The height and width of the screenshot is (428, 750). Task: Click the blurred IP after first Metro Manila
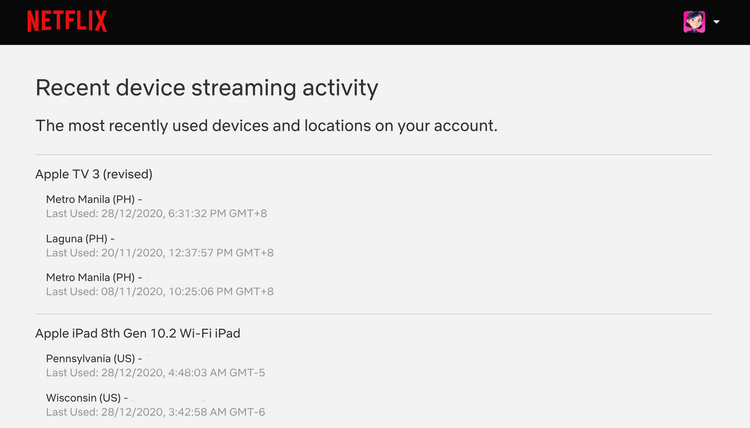click(x=186, y=199)
